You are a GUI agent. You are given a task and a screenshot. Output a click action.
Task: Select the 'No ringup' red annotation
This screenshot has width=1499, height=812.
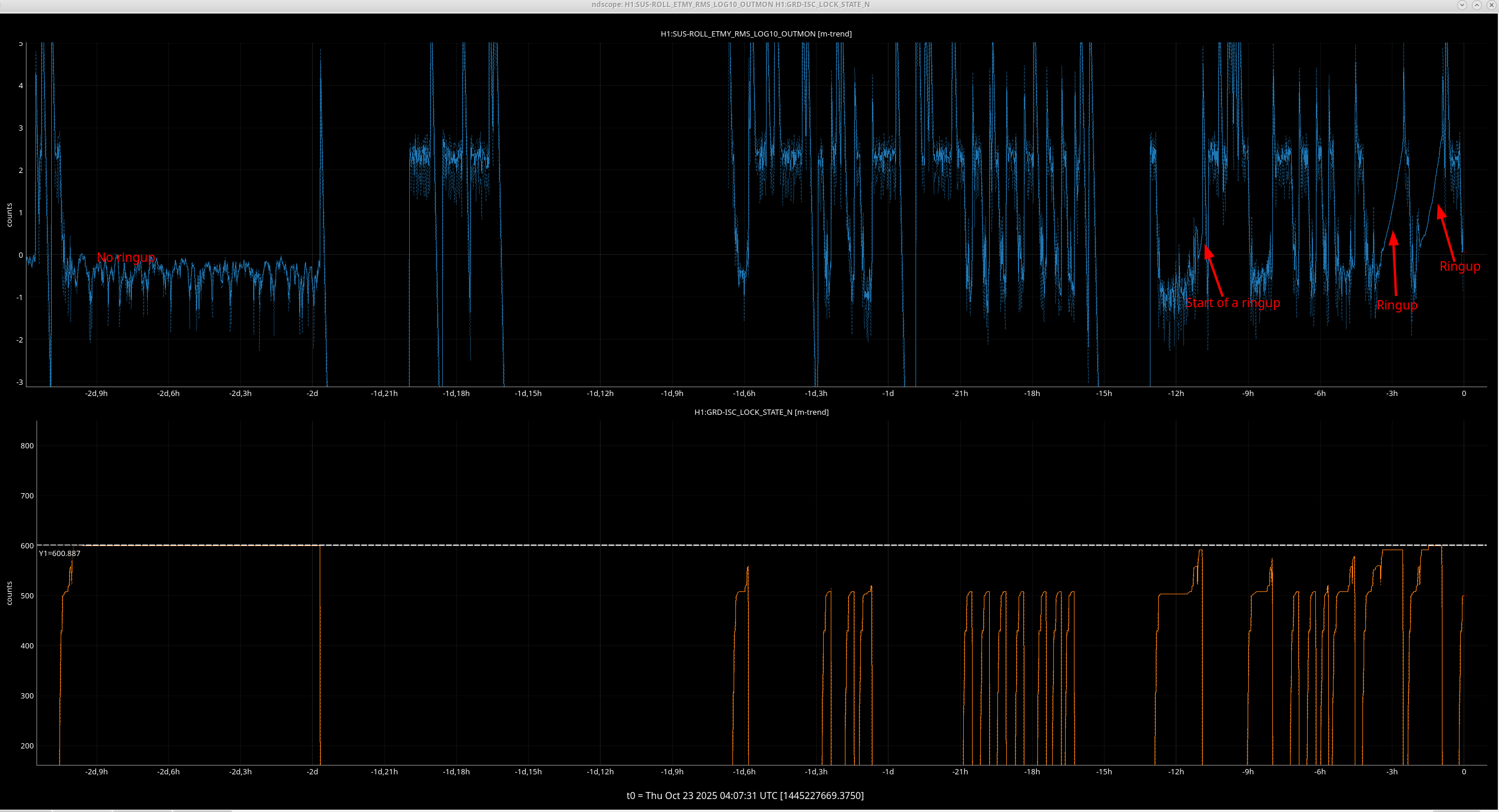click(x=126, y=258)
